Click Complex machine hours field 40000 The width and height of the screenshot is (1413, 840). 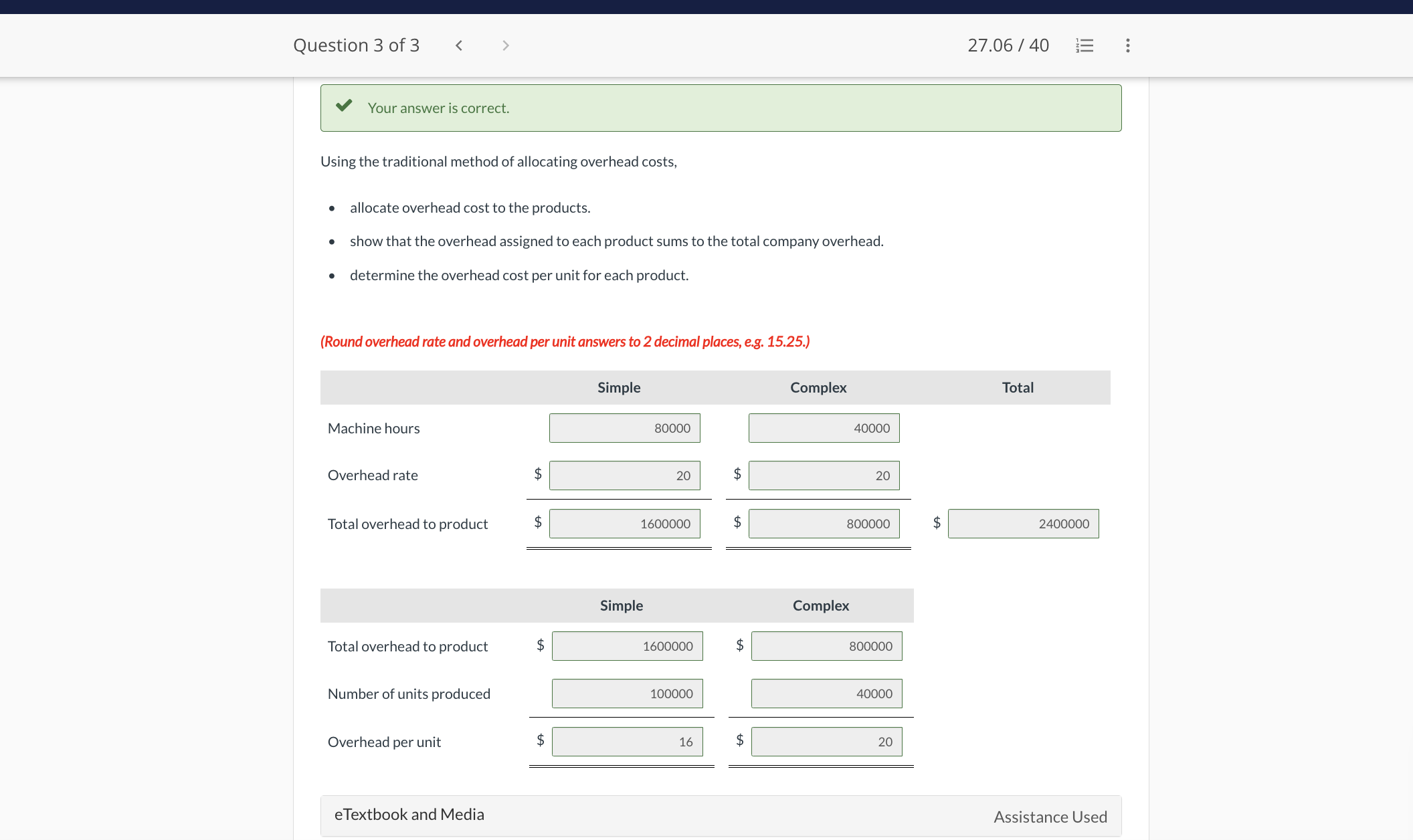tap(824, 428)
